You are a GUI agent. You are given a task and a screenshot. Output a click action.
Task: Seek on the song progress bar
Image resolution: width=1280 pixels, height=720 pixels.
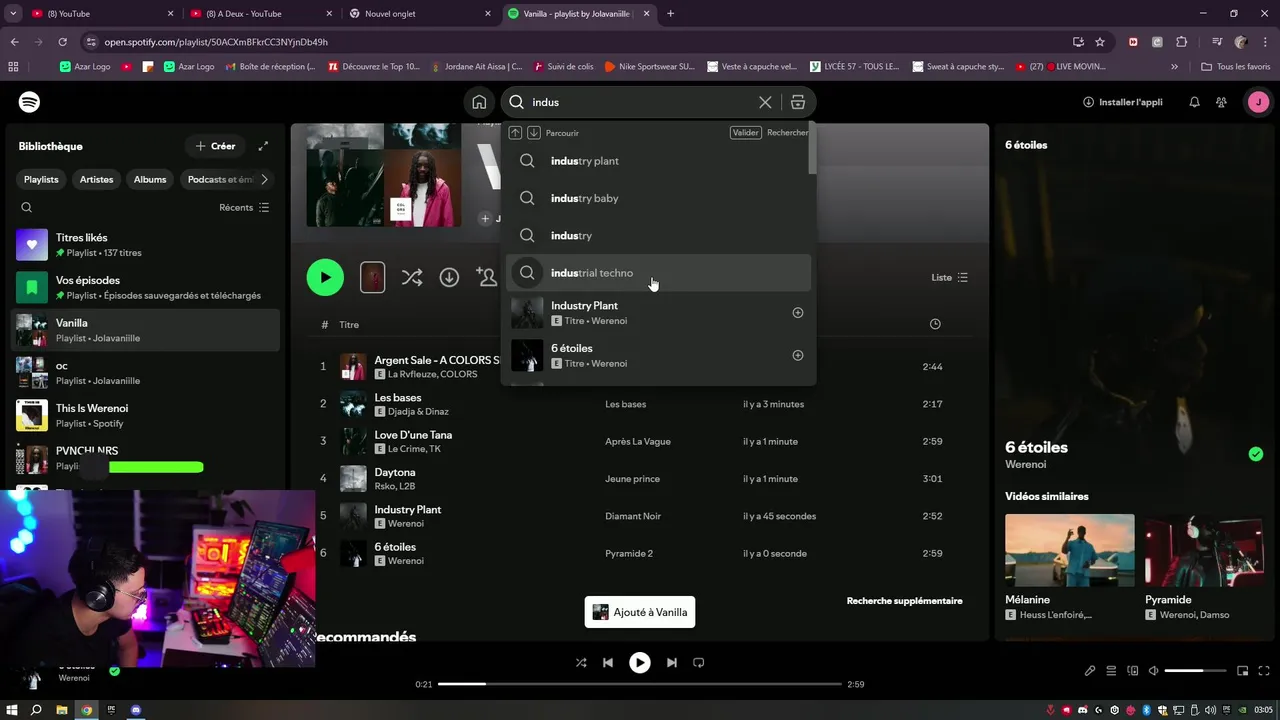[x=640, y=684]
